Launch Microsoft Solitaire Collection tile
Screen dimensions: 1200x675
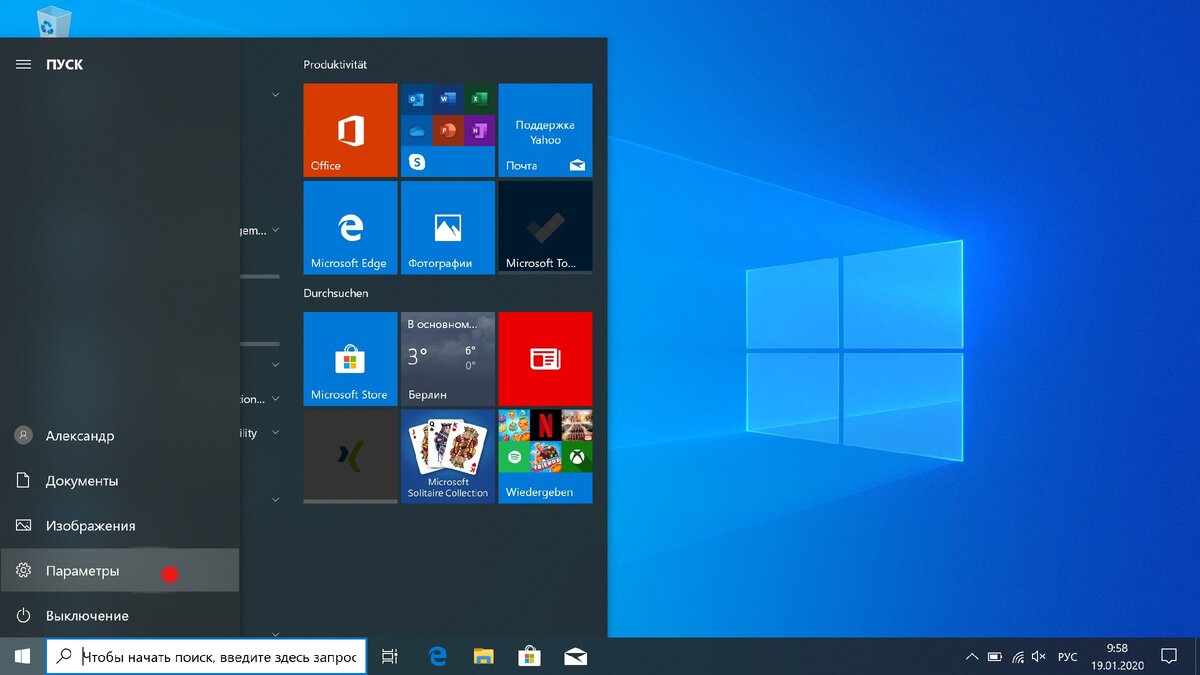coord(448,456)
